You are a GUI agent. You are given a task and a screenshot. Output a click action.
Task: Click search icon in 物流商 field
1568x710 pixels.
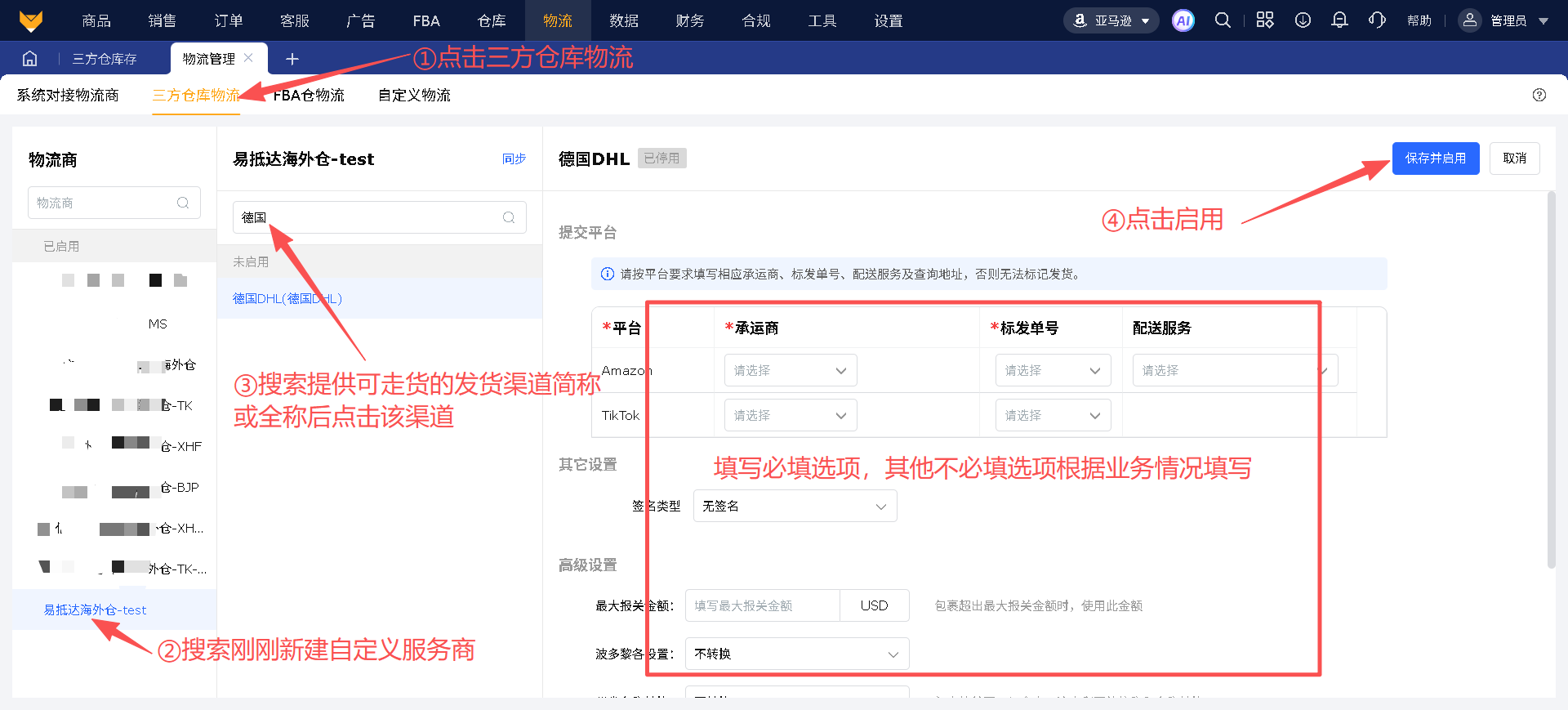[x=183, y=203]
